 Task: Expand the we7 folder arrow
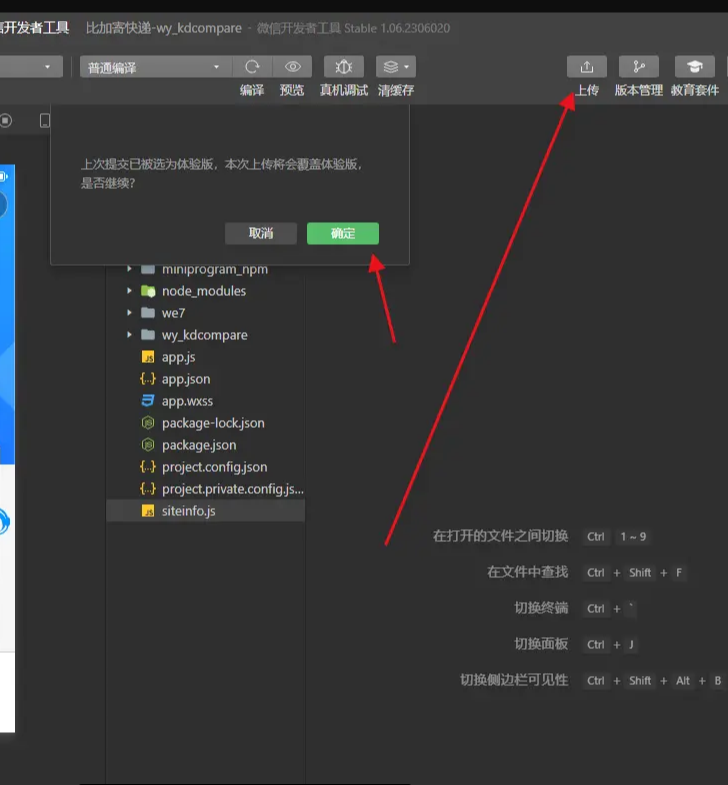129,313
